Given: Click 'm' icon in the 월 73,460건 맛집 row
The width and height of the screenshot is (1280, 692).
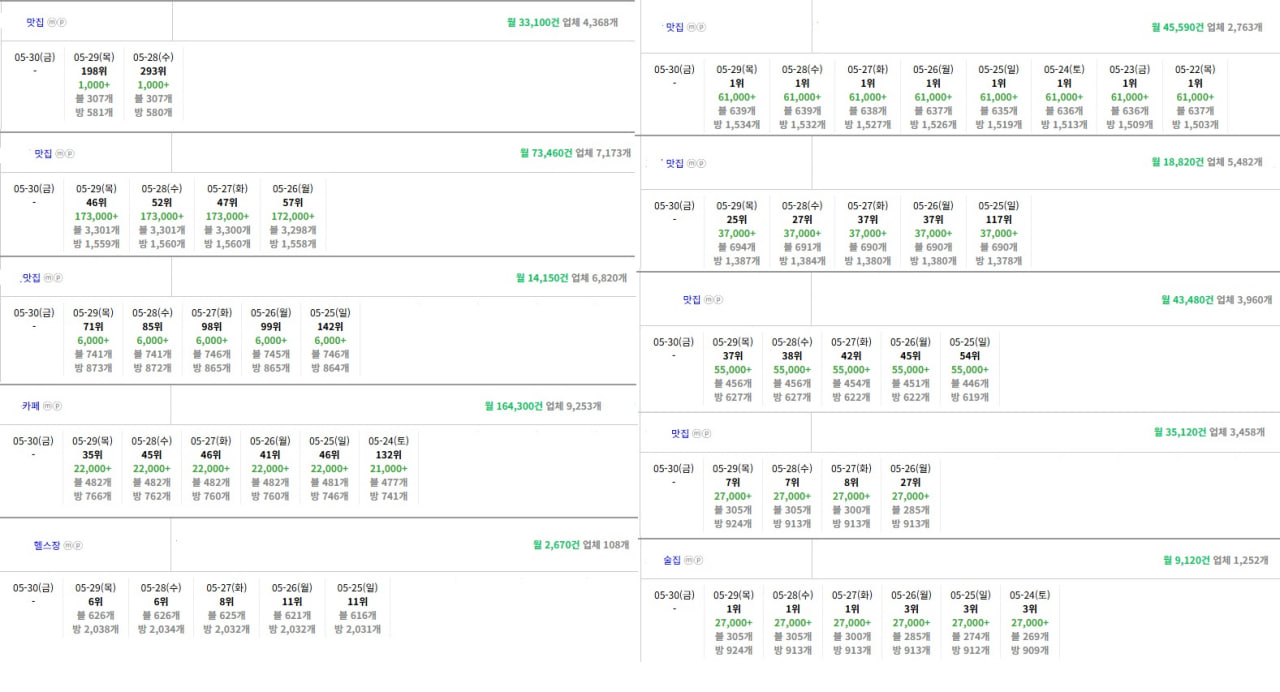Looking at the screenshot, I should coord(60,154).
